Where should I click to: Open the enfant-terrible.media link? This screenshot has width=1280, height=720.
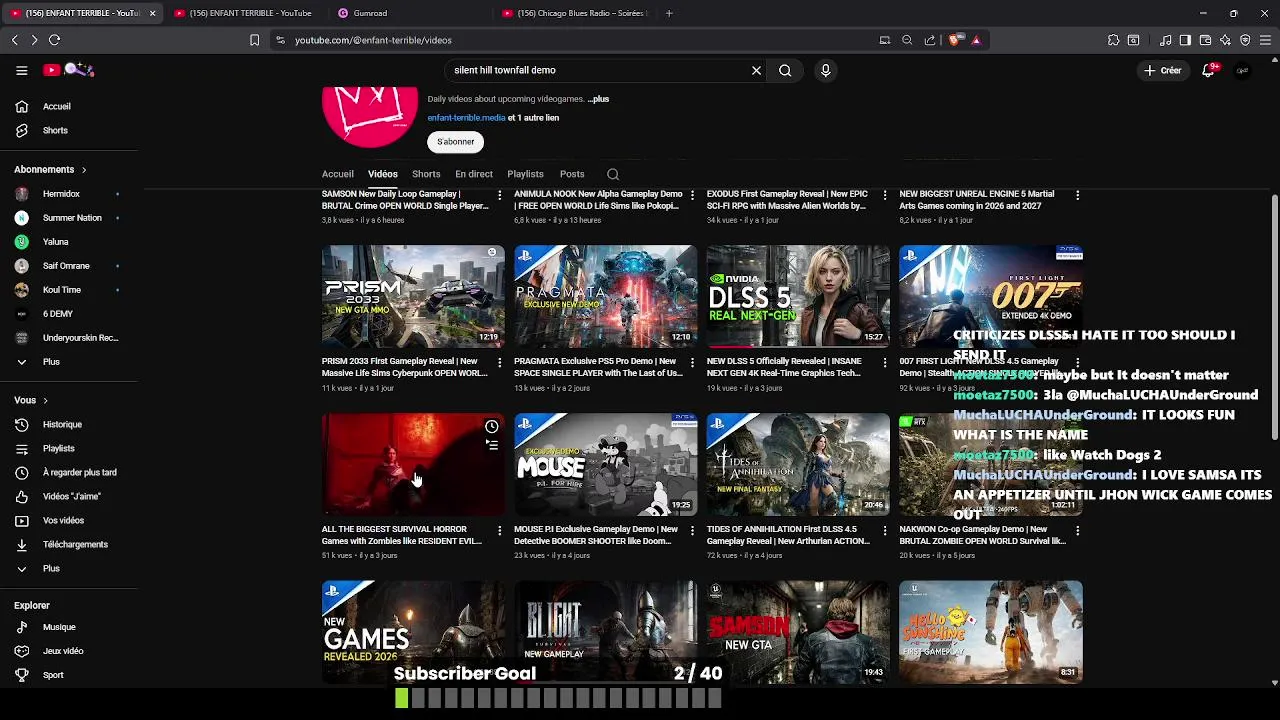(466, 118)
